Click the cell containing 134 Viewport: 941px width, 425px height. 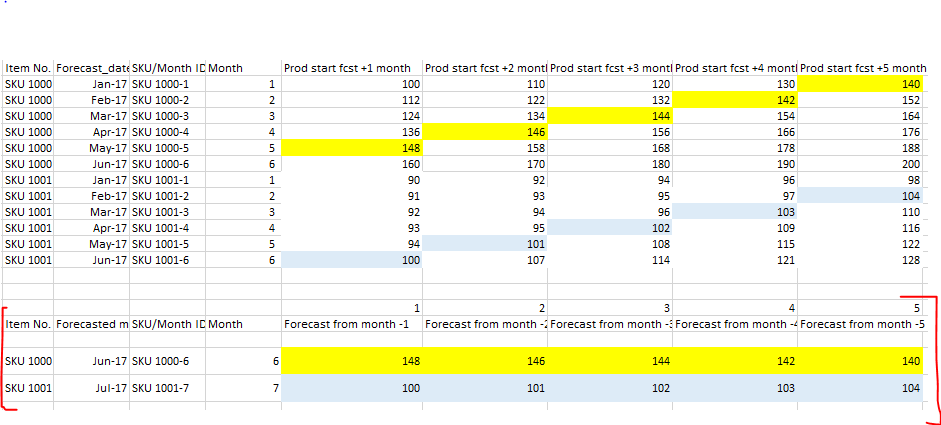[485, 116]
